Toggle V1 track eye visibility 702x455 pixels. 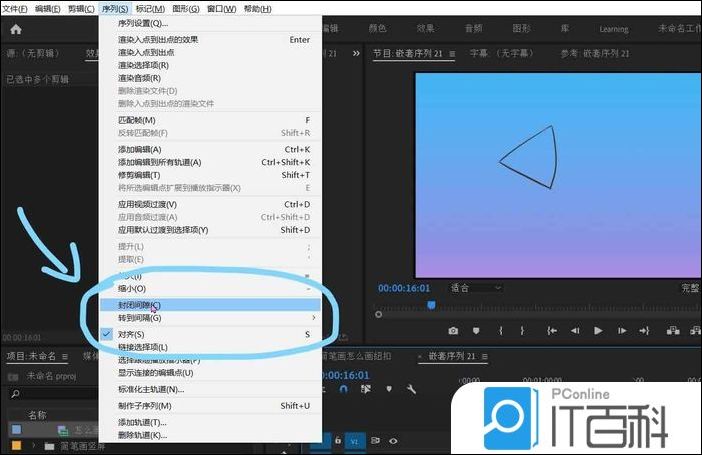392,440
